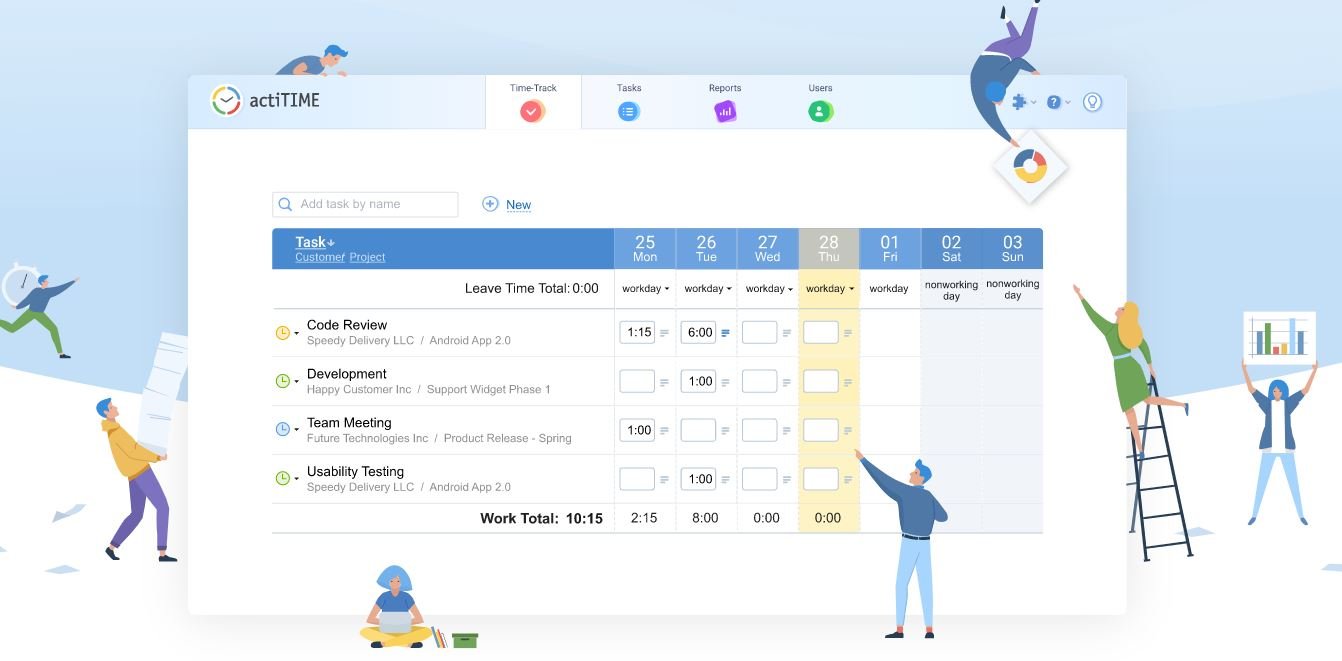Image resolution: width=1342 pixels, height=661 pixels.
Task: Sort by the Task column header
Action: coord(315,242)
